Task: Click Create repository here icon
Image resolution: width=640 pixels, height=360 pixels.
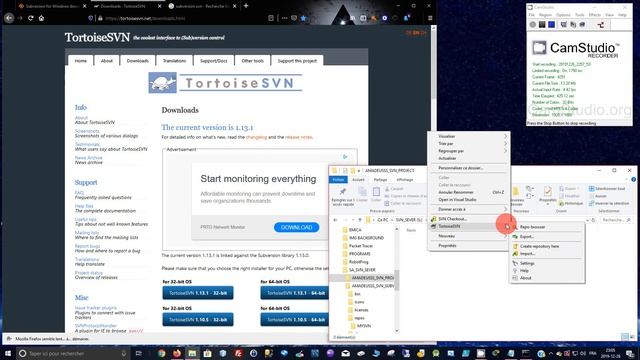Action: click(x=515, y=247)
